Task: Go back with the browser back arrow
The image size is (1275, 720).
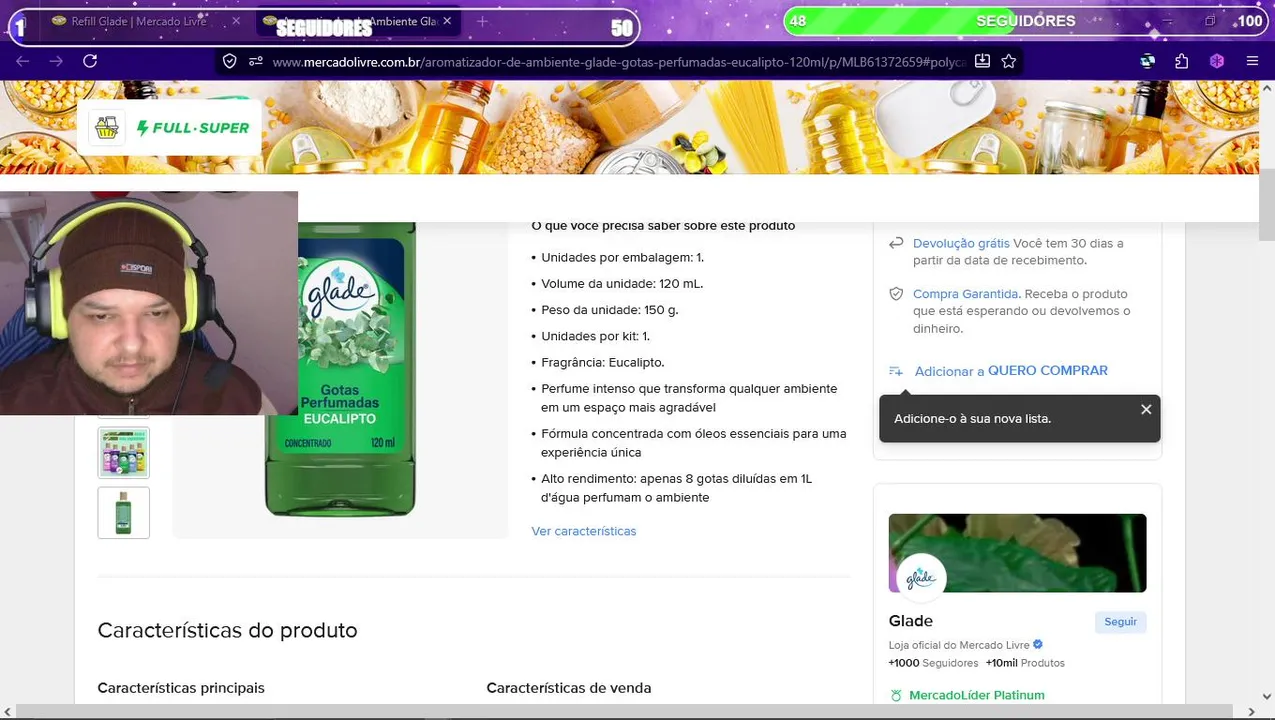Action: point(23,61)
